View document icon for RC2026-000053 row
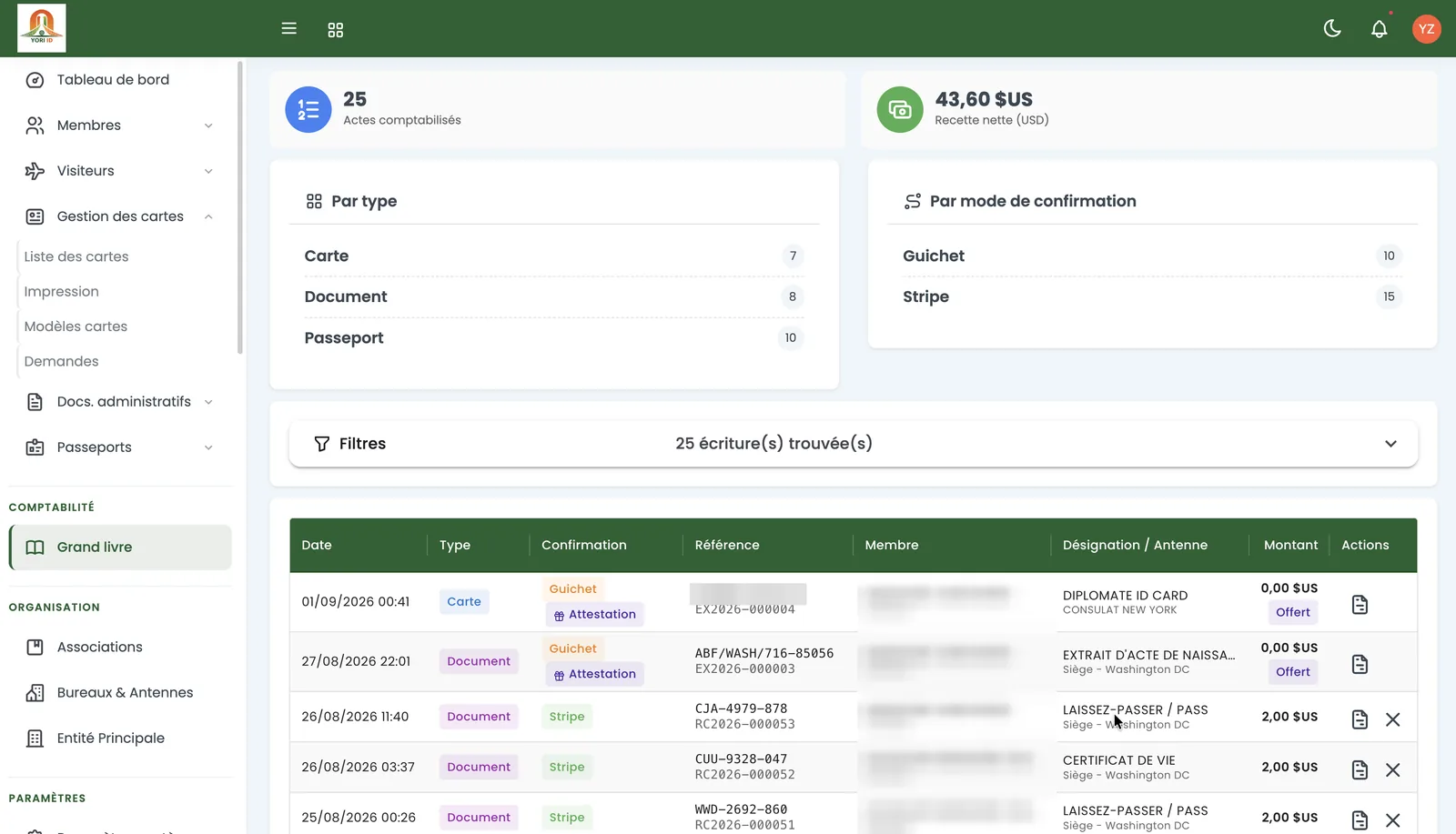The image size is (1456, 834). [1360, 719]
